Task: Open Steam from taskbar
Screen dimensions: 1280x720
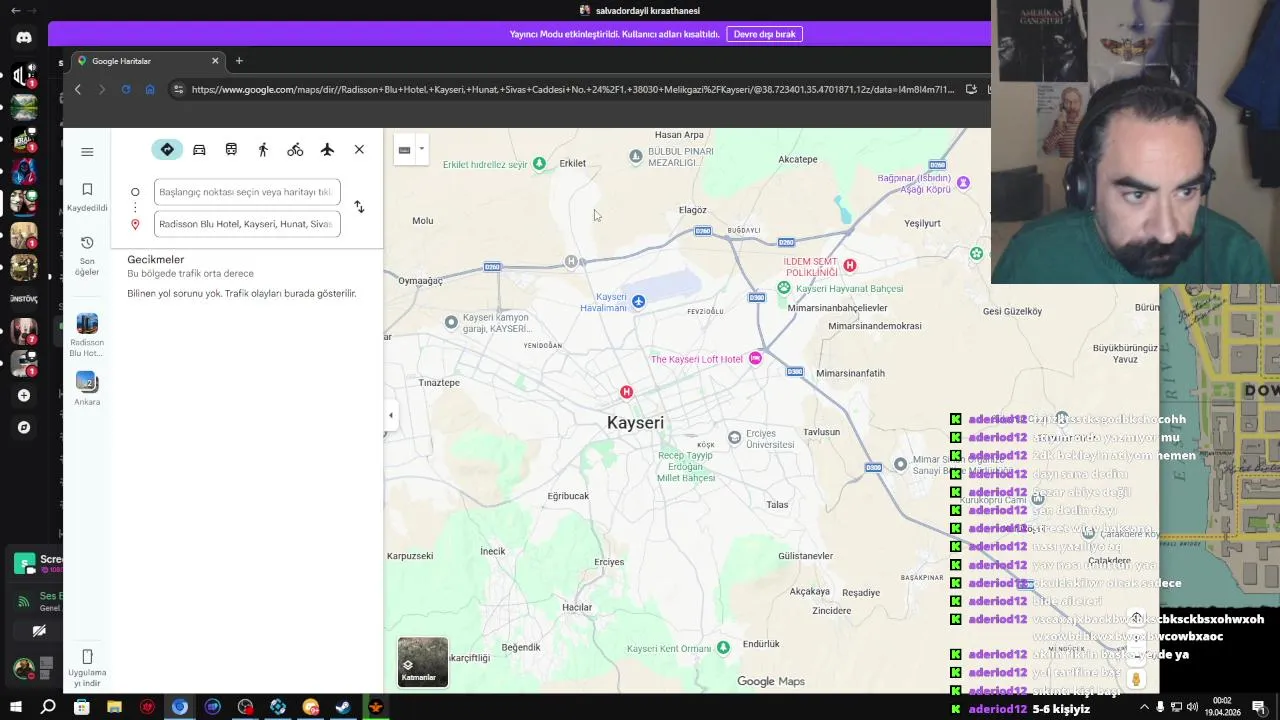Action: point(343,707)
